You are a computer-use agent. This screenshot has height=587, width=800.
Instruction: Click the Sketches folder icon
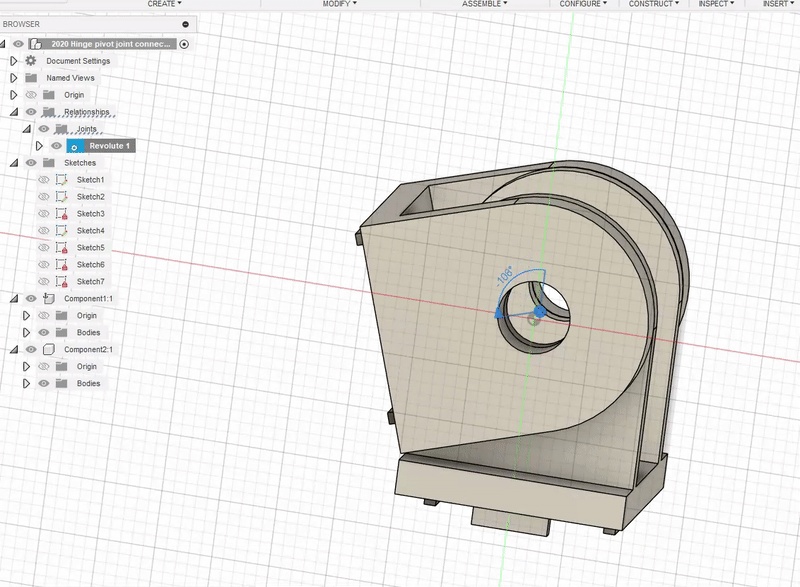point(48,163)
